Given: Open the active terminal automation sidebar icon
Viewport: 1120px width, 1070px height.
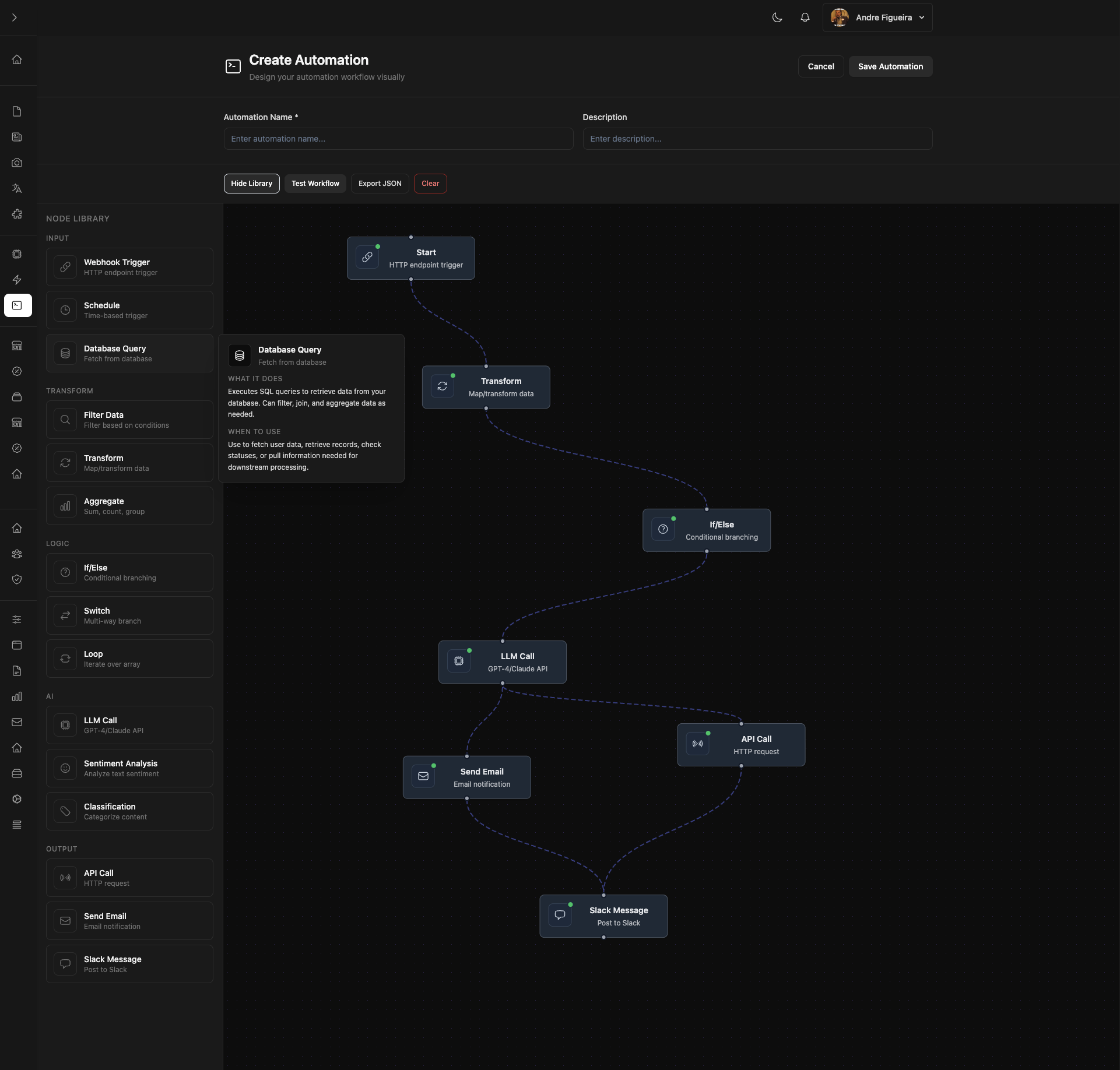Looking at the screenshot, I should coord(17,305).
